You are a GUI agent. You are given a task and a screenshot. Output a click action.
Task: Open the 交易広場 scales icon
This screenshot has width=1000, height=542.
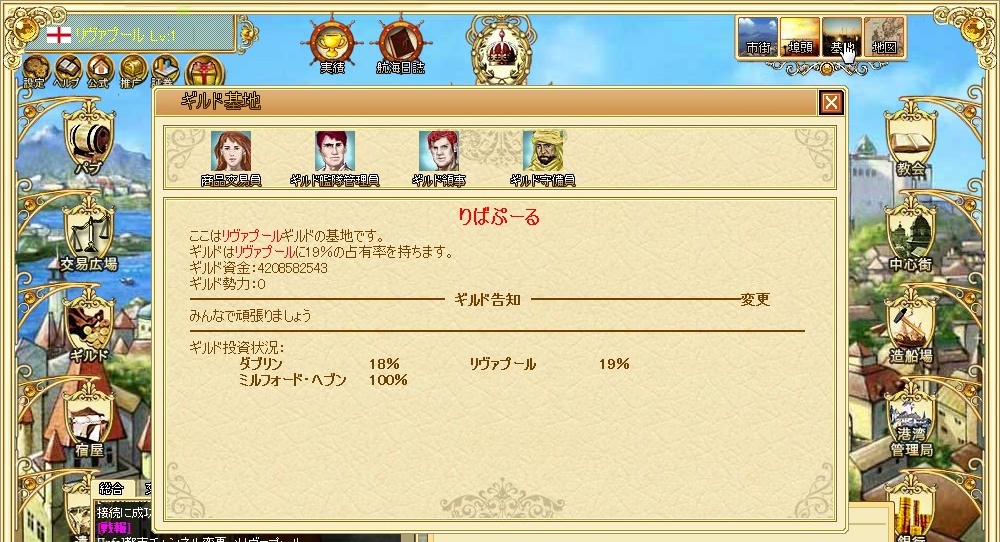(89, 237)
